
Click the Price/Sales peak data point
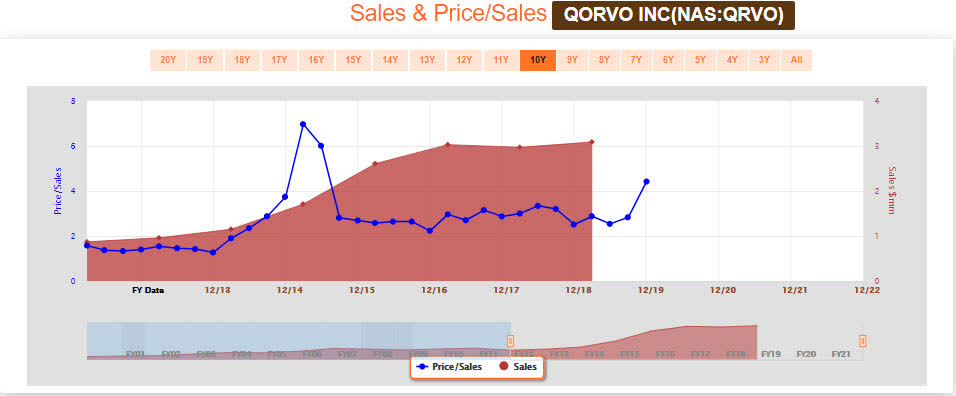coord(303,124)
